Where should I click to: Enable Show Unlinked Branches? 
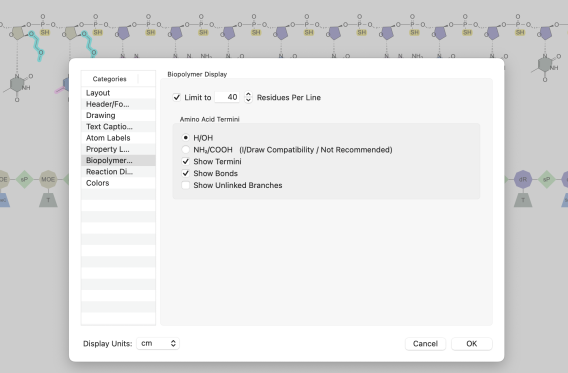click(185, 185)
